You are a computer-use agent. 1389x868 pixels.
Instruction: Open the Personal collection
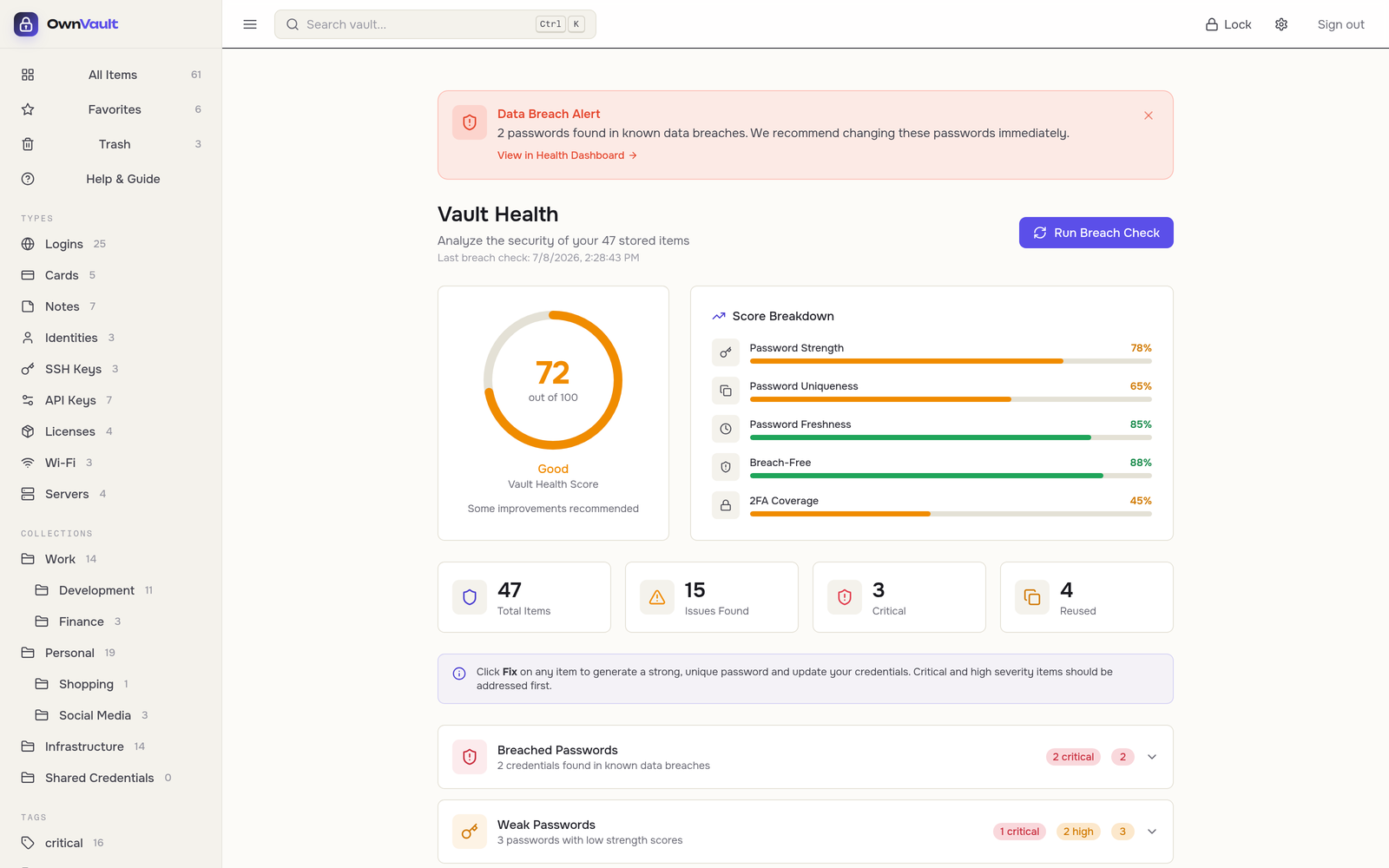(111, 653)
